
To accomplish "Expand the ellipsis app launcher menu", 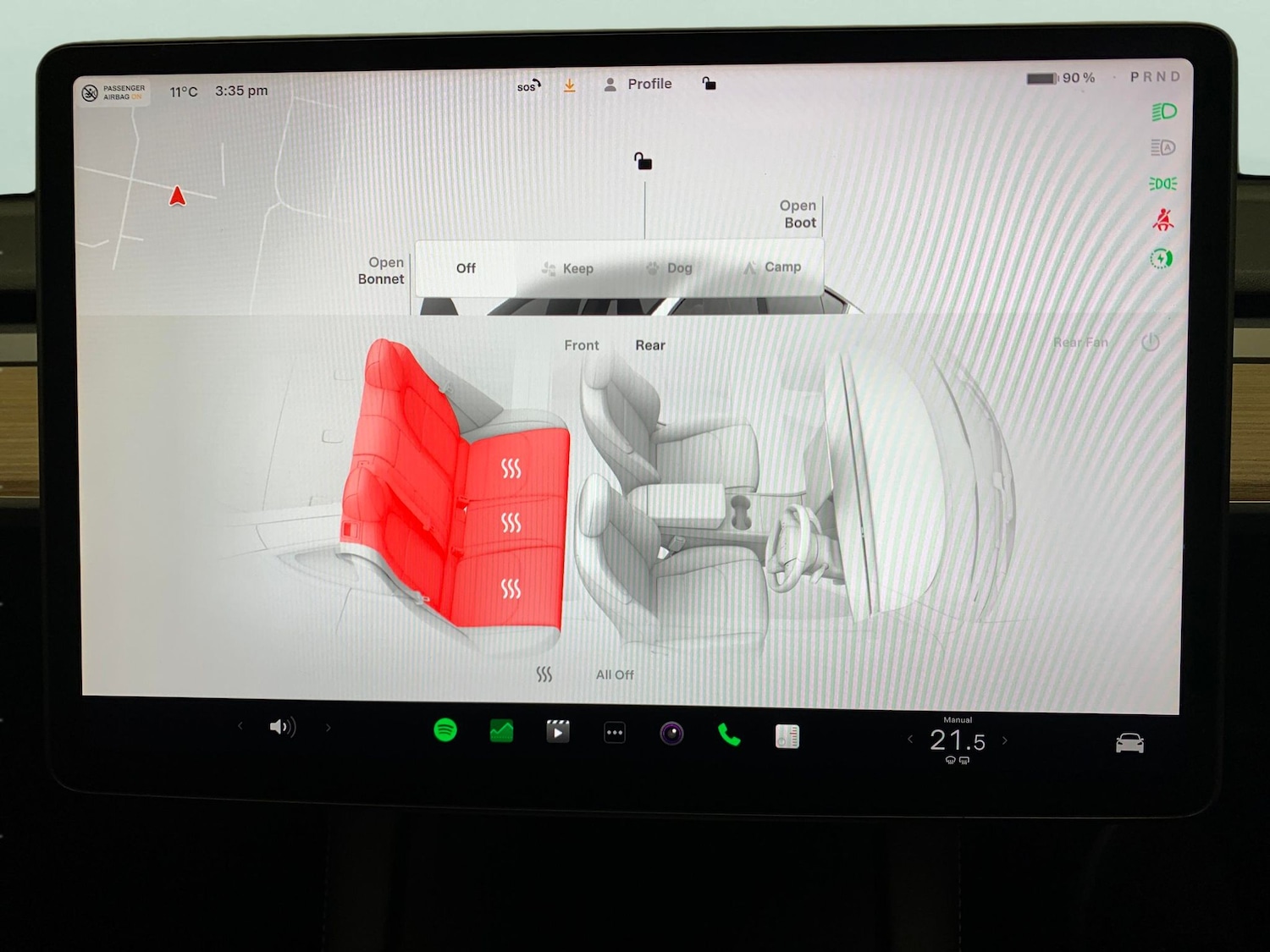I will pos(615,732).
